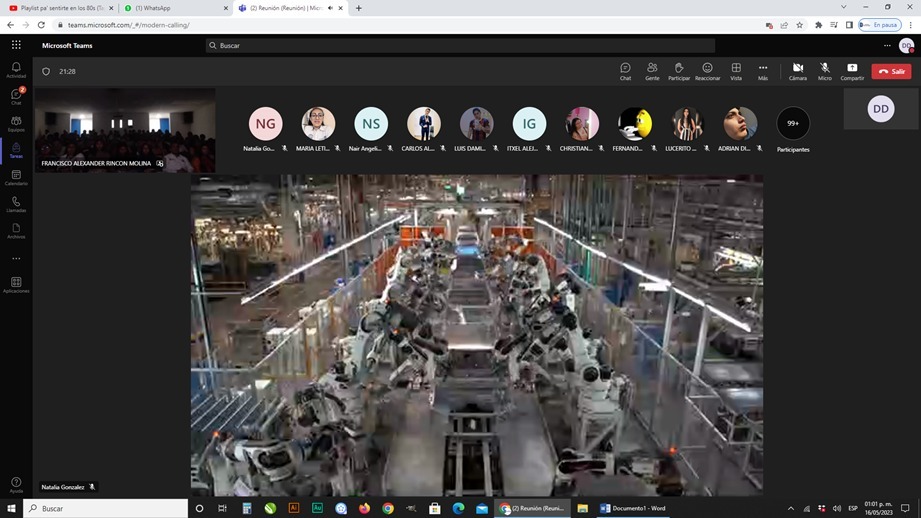The image size is (921, 518).
Task: Open Reaccionar emoji reactions
Action: 707,71
